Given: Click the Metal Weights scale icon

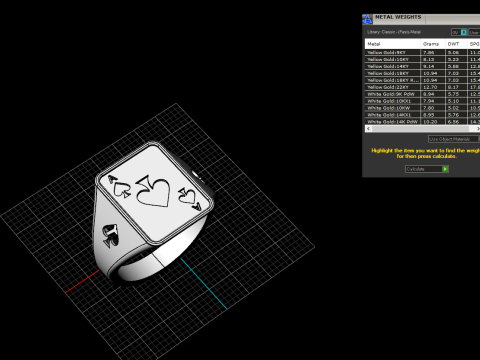Looking at the screenshot, I should 367,19.
